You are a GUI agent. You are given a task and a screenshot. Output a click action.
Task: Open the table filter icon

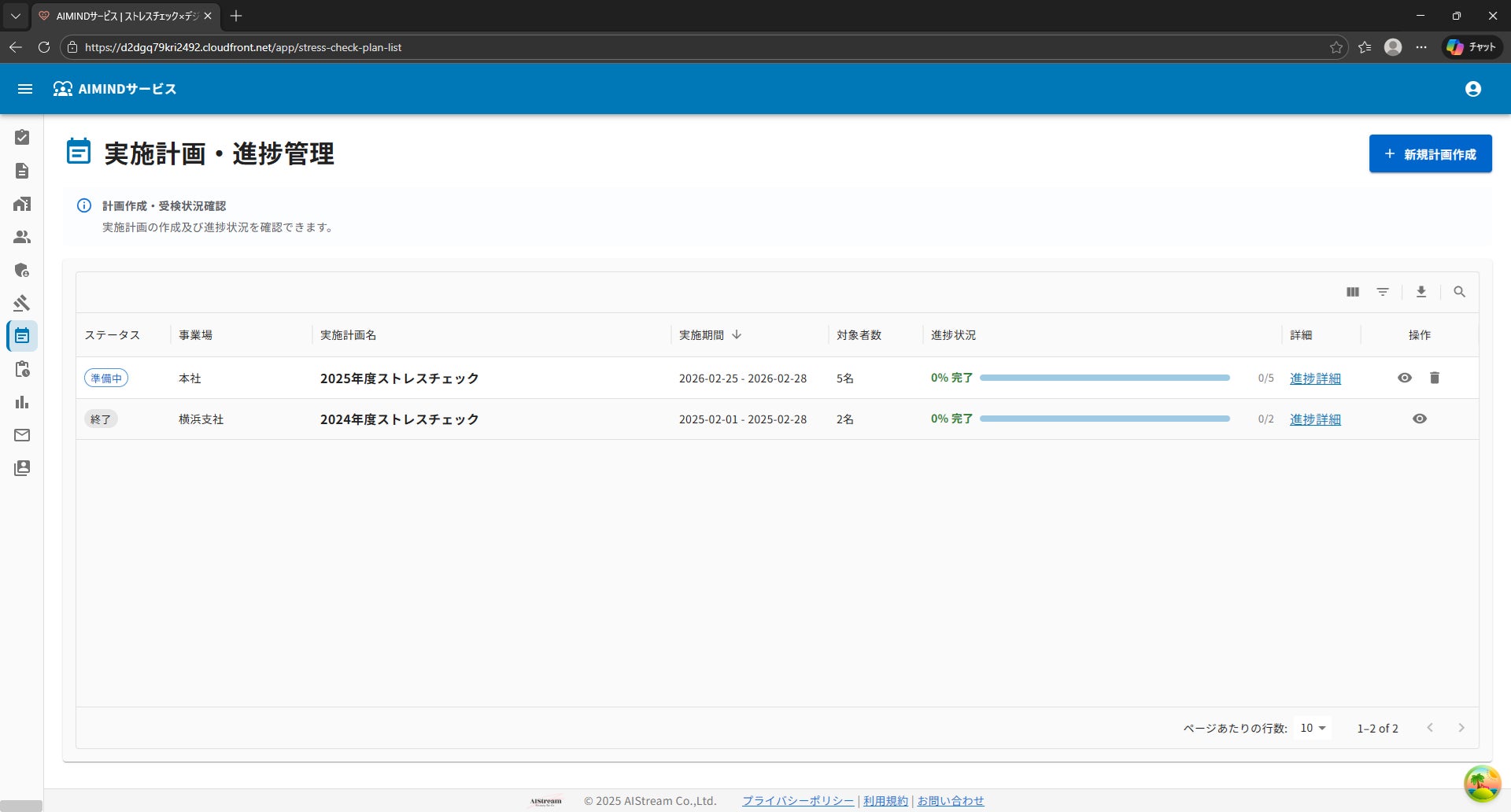tap(1382, 292)
